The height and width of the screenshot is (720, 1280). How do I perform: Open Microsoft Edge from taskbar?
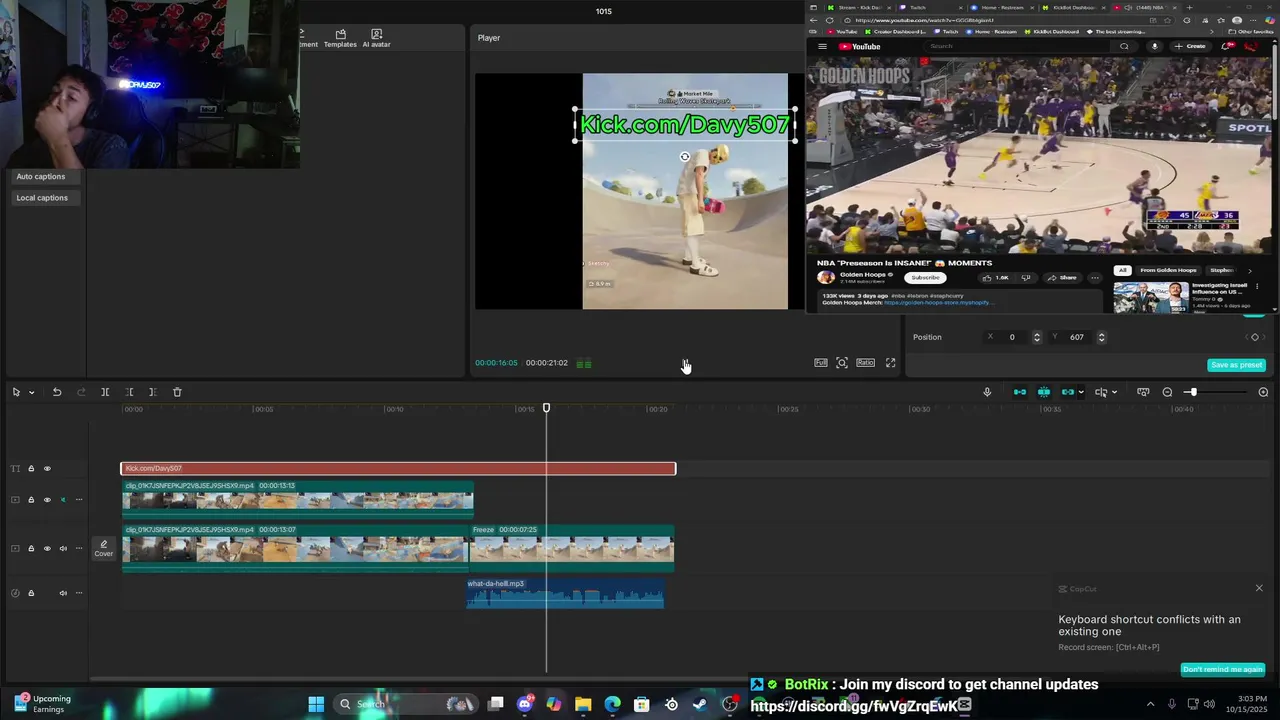click(612, 704)
